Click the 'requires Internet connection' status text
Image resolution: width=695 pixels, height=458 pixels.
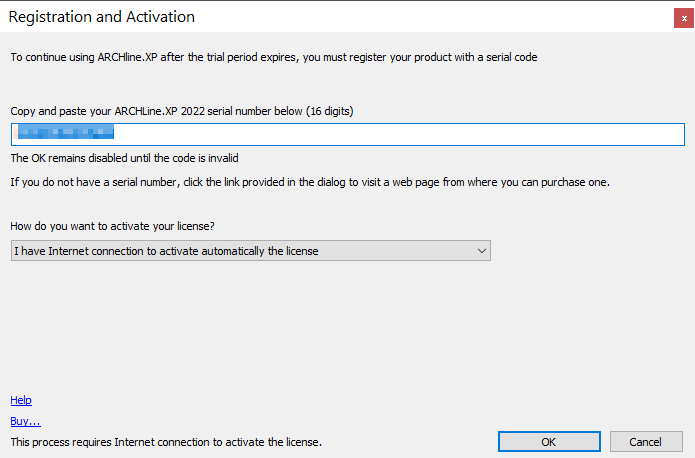coord(166,441)
